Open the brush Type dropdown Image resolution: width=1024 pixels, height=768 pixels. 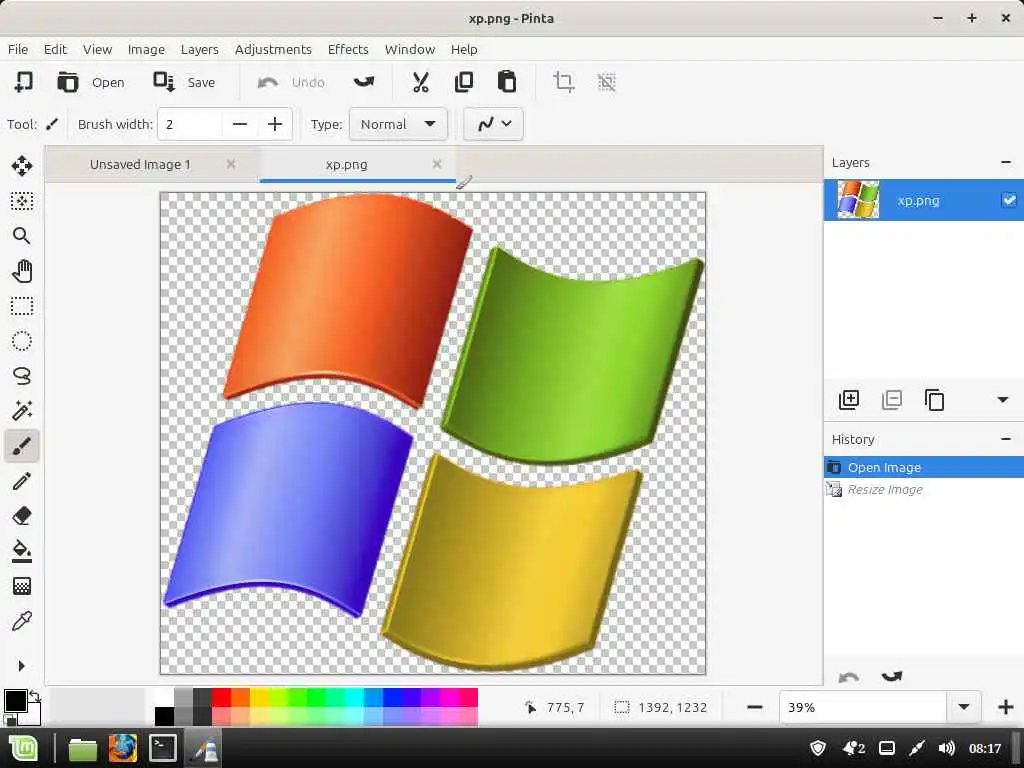click(x=398, y=124)
